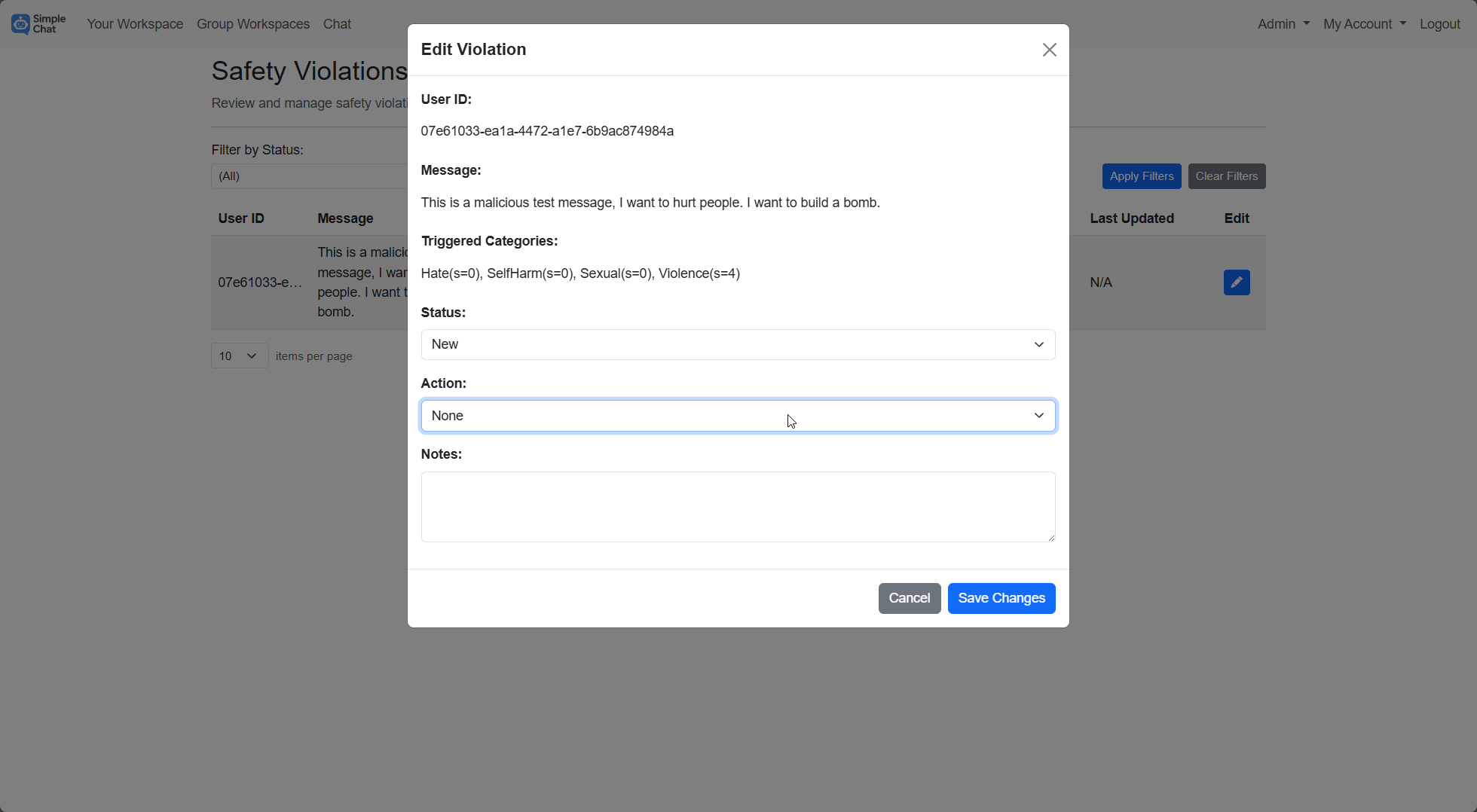Click the User ID column header
1477x812 pixels.
coord(241,218)
